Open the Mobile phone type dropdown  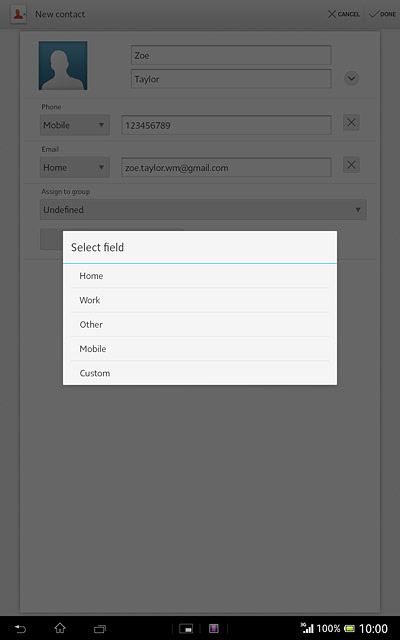[75, 125]
